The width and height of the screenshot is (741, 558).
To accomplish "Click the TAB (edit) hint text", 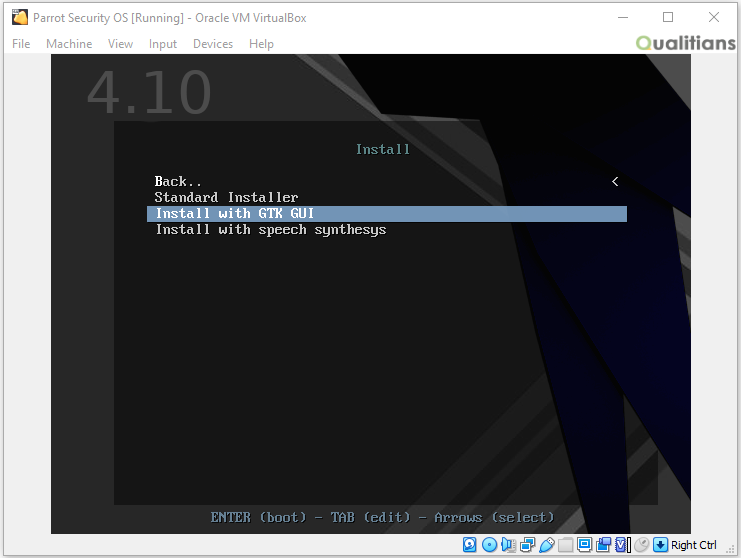I will [x=370, y=517].
